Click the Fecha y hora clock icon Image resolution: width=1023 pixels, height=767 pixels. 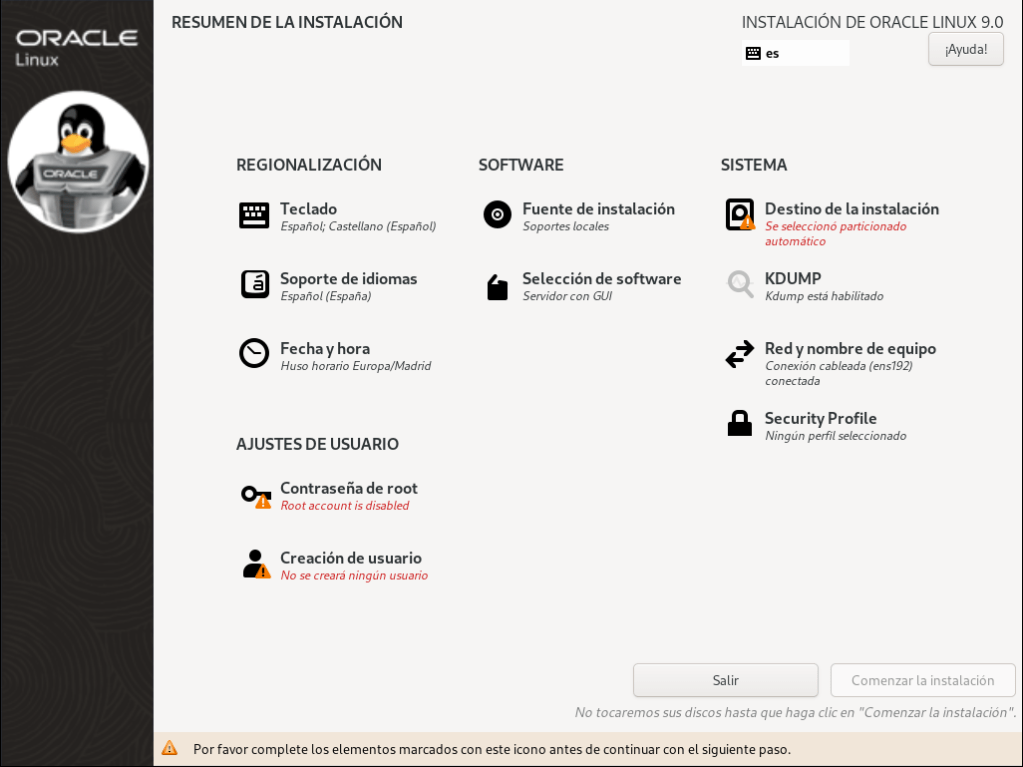254,354
